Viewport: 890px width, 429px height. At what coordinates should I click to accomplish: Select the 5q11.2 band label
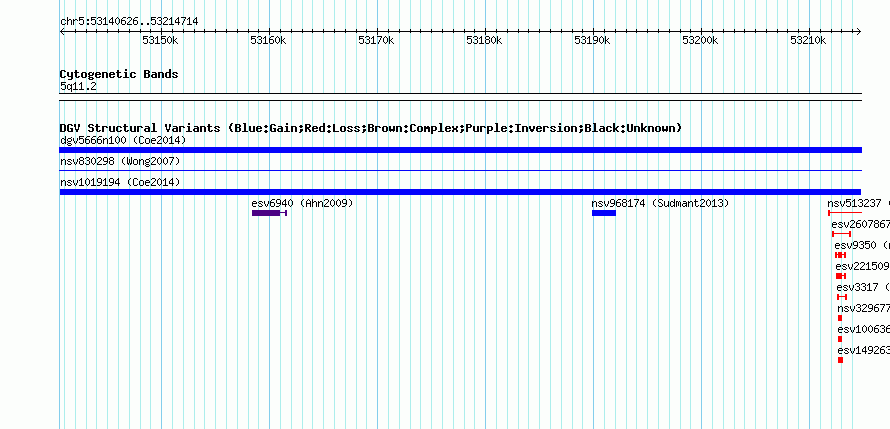pos(78,87)
